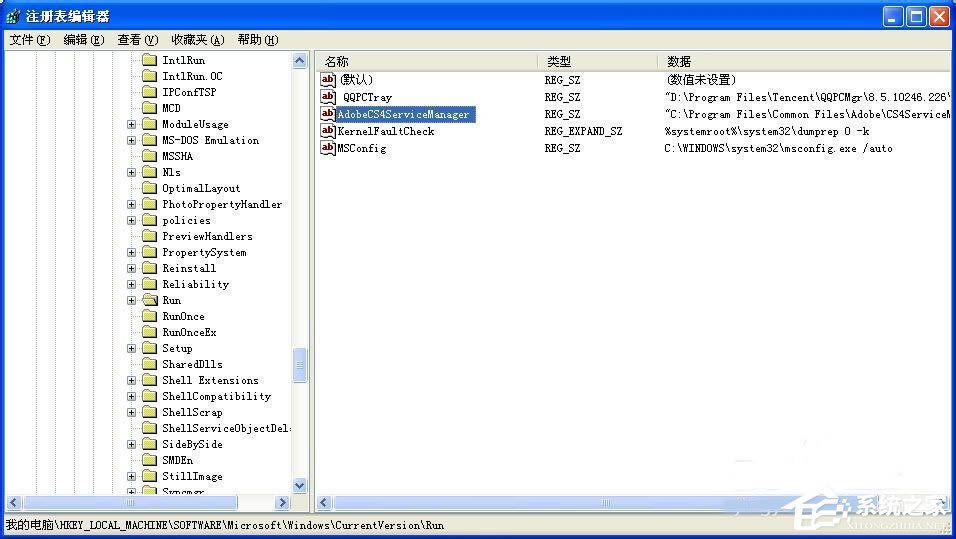Expand the Shell Extensions tree node
The width and height of the screenshot is (956, 539).
(131, 380)
